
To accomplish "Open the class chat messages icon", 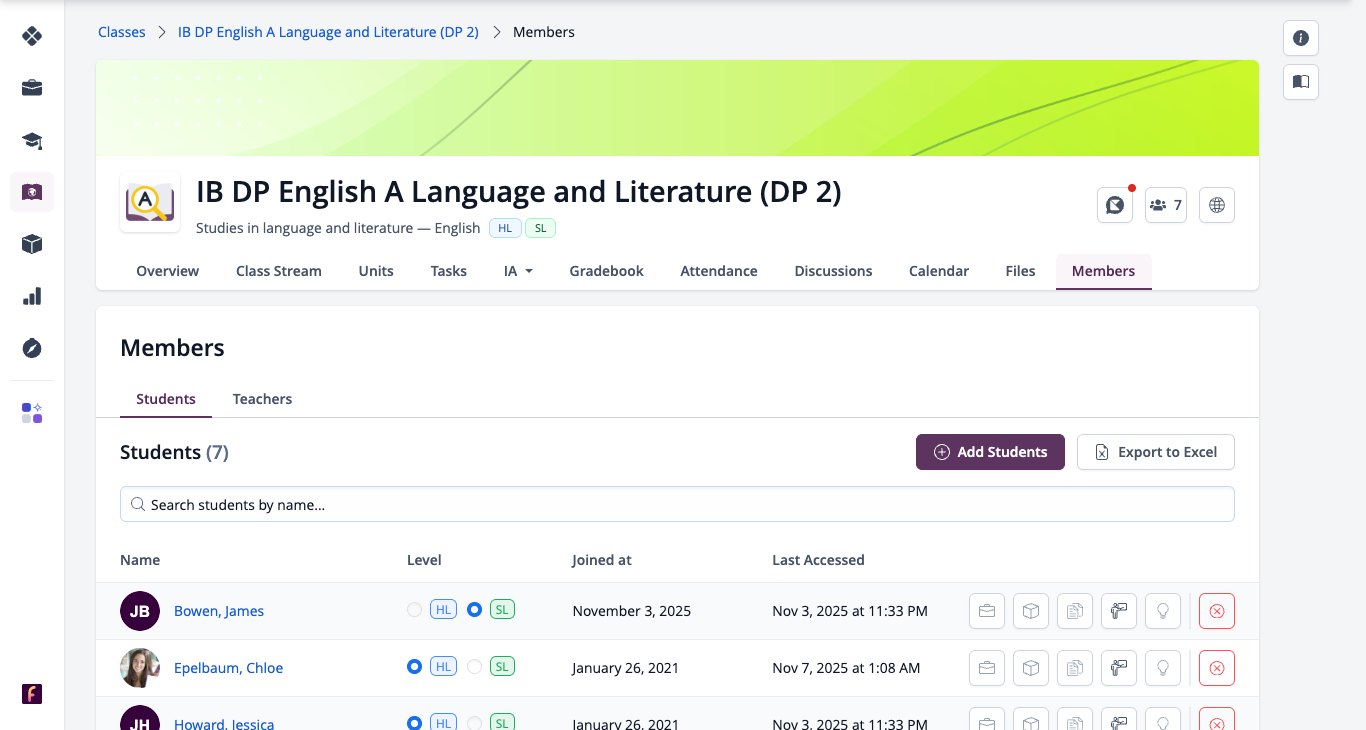I will pyautogui.click(x=1115, y=205).
